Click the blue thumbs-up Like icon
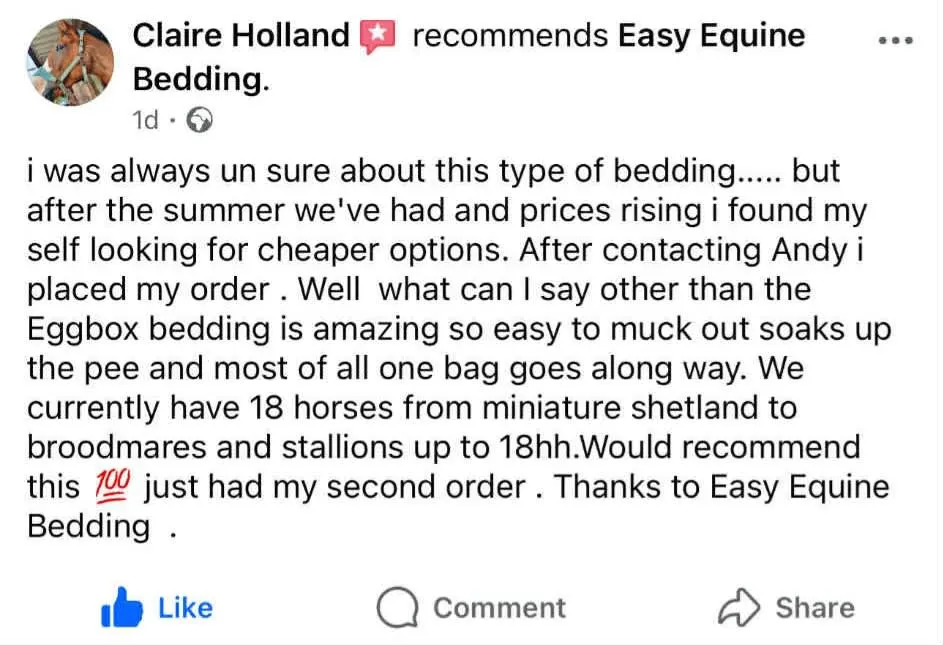The width and height of the screenshot is (943, 645). tap(121, 607)
